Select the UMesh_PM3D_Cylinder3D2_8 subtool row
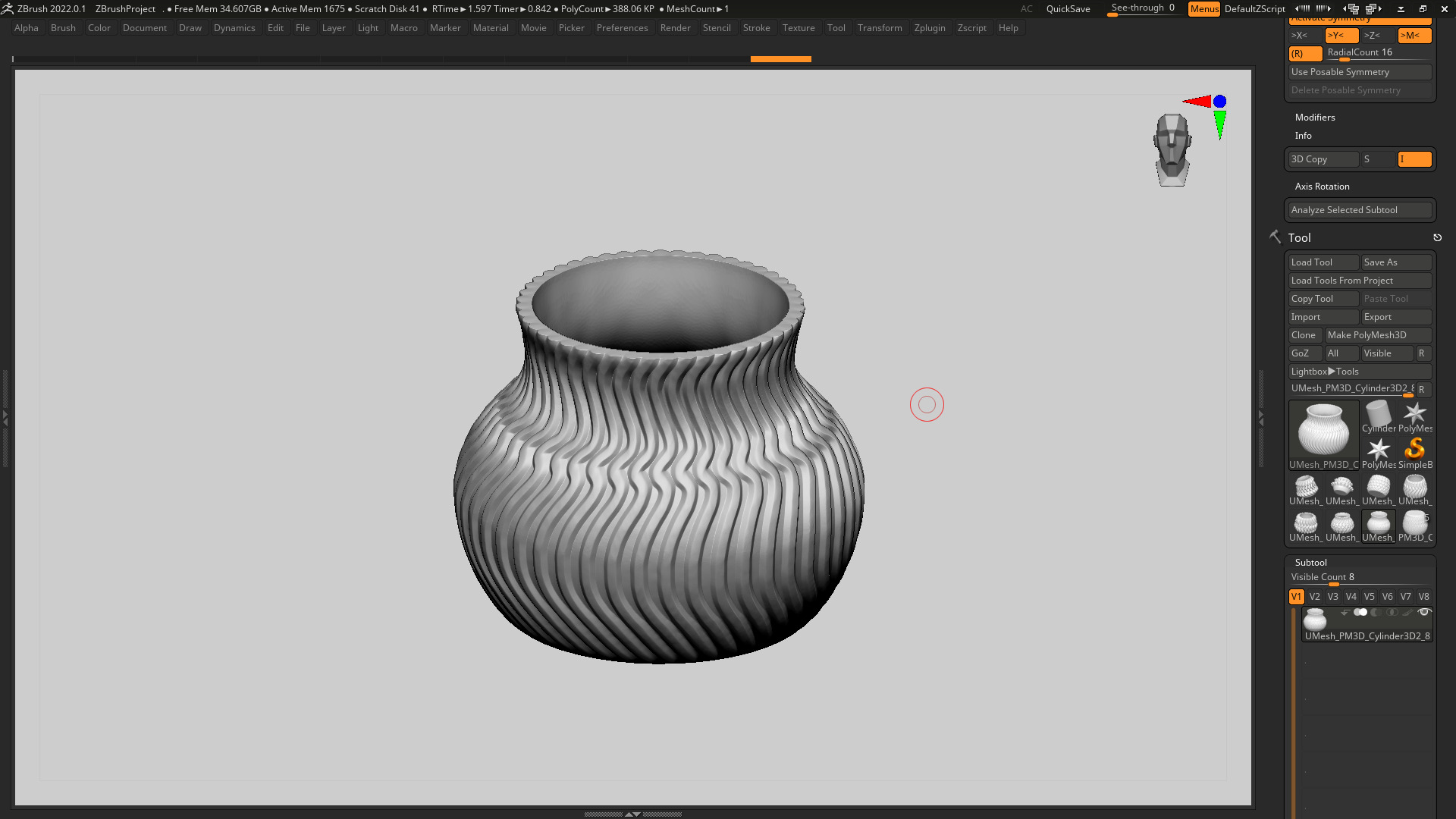Screen dimensions: 1456x819 1367,625
